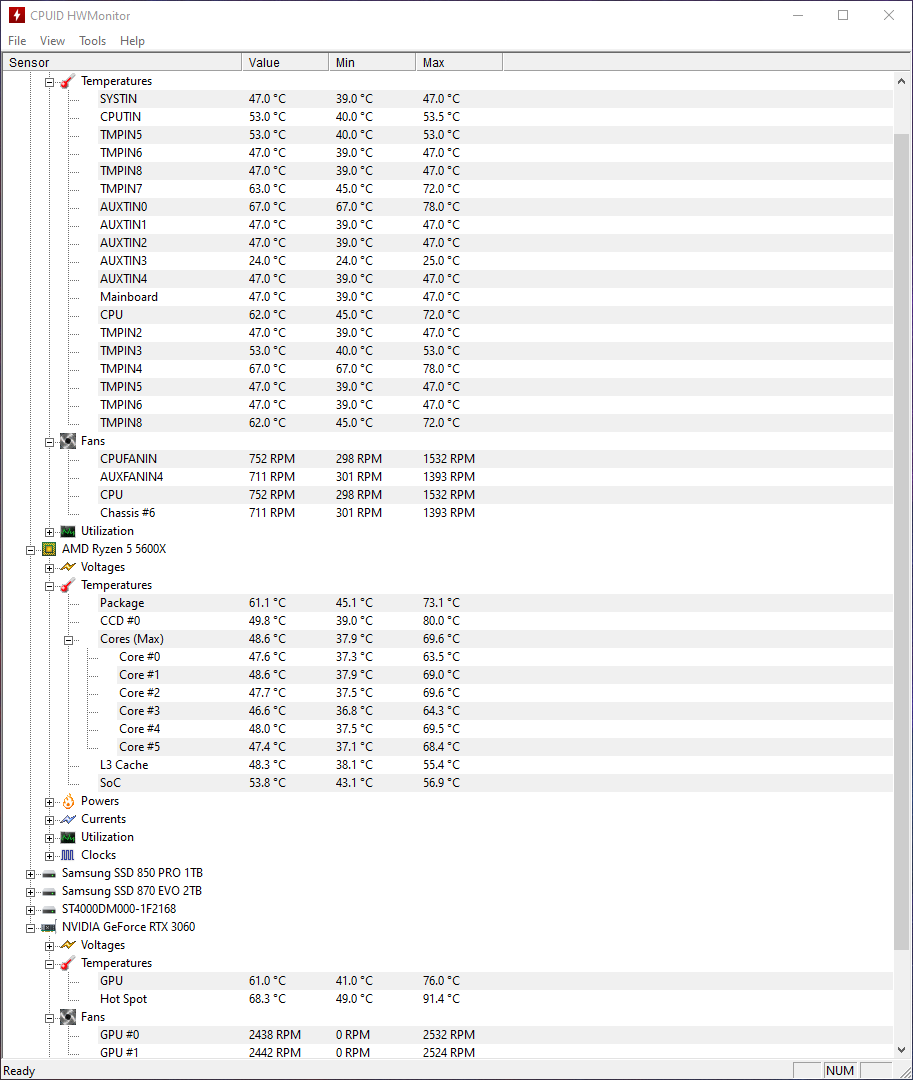
Task: Select the SoC temperature row
Action: [x=496, y=783]
